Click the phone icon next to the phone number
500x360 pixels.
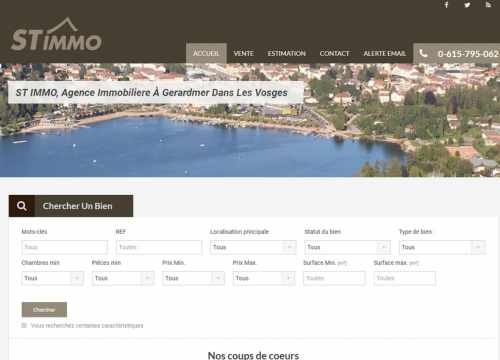coord(423,53)
